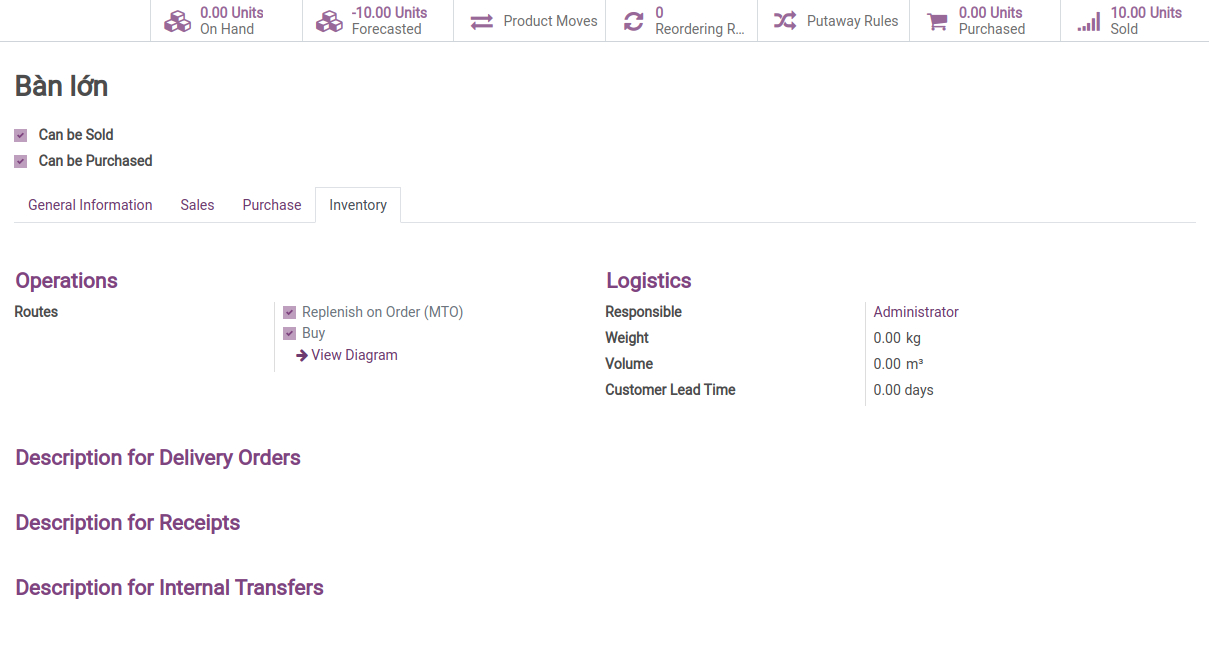The width and height of the screenshot is (1209, 657).
Task: Click the Responsible field label
Action: pyautogui.click(x=643, y=312)
